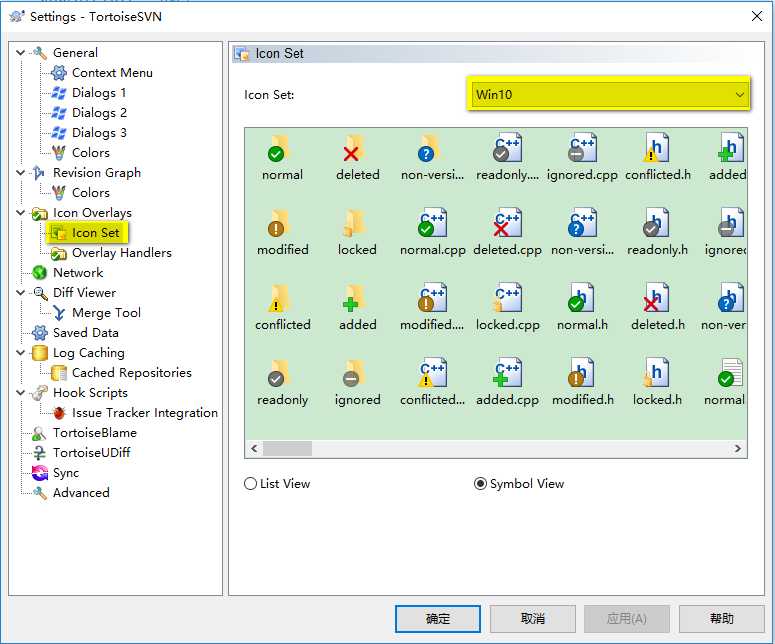Click the modified.h file icon

[582, 373]
